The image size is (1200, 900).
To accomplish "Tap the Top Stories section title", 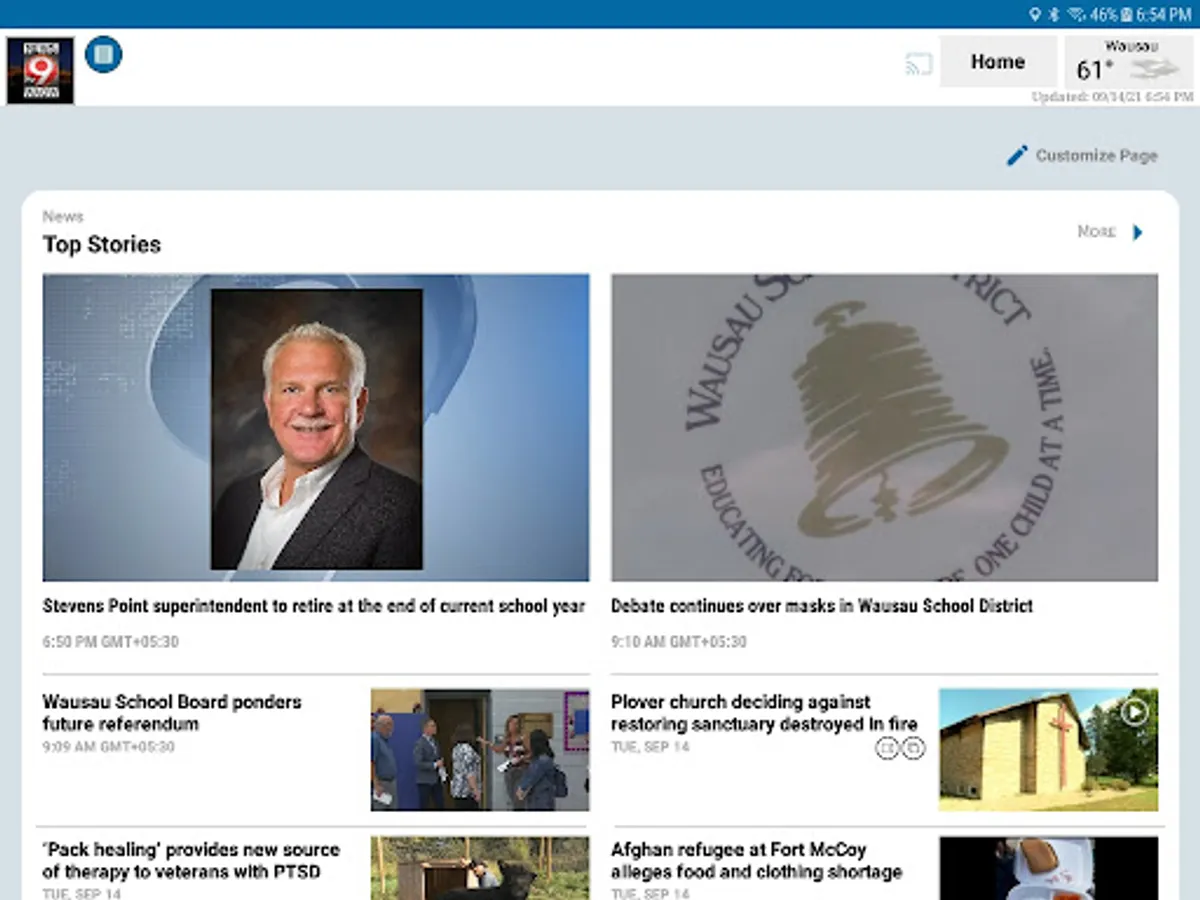I will [x=102, y=245].
